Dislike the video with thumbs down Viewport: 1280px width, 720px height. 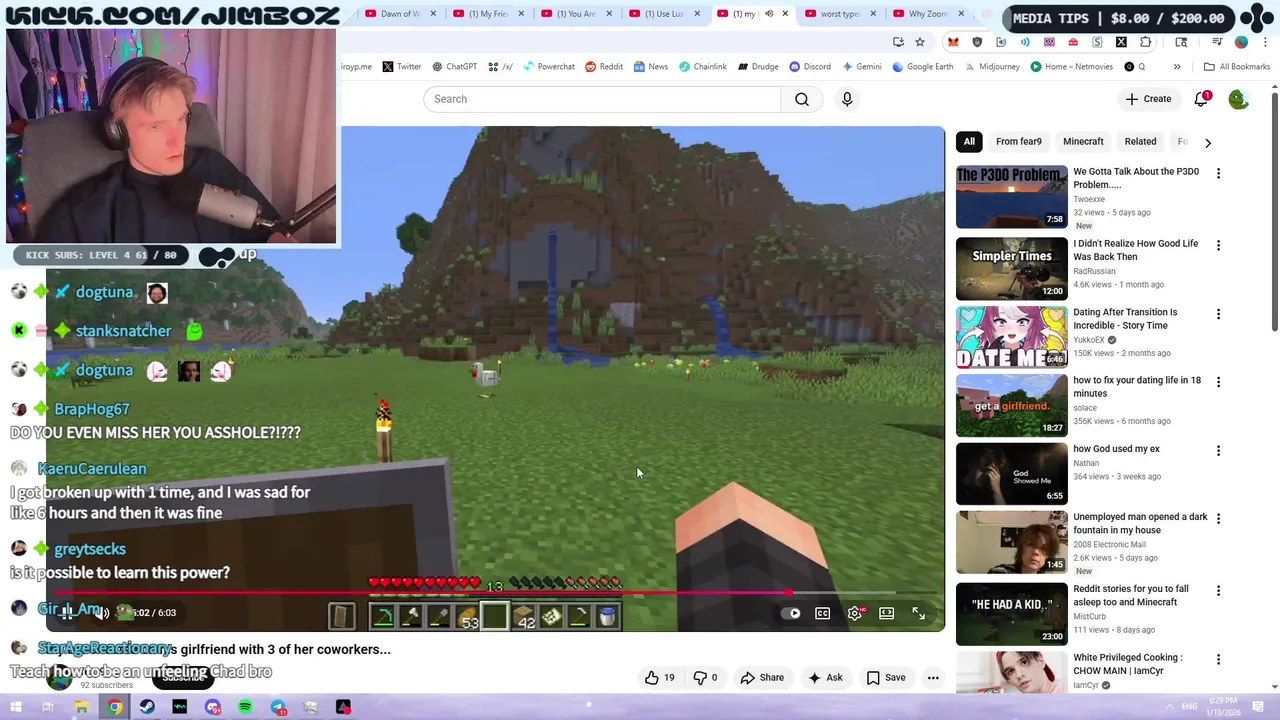pos(705,678)
